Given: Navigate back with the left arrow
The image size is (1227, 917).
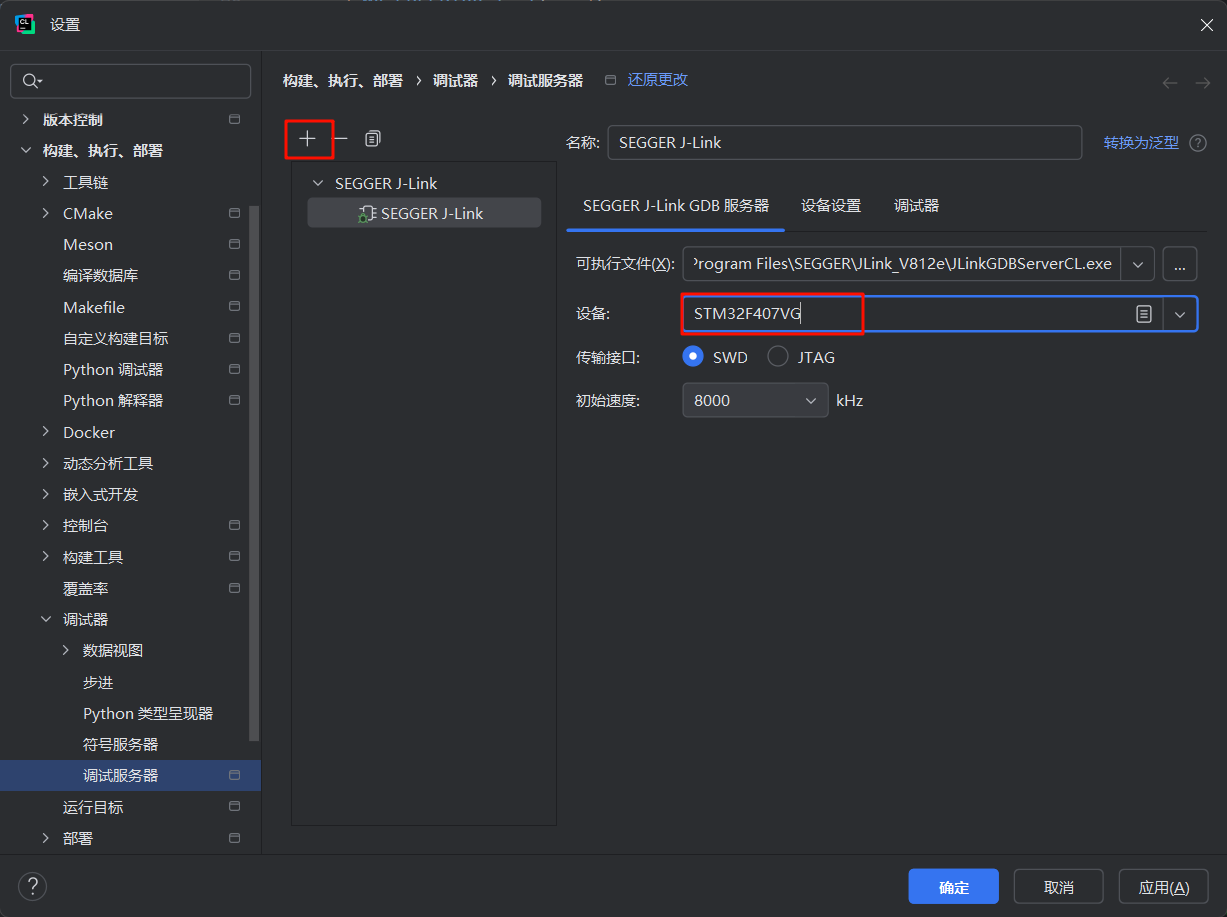Looking at the screenshot, I should point(1170,83).
